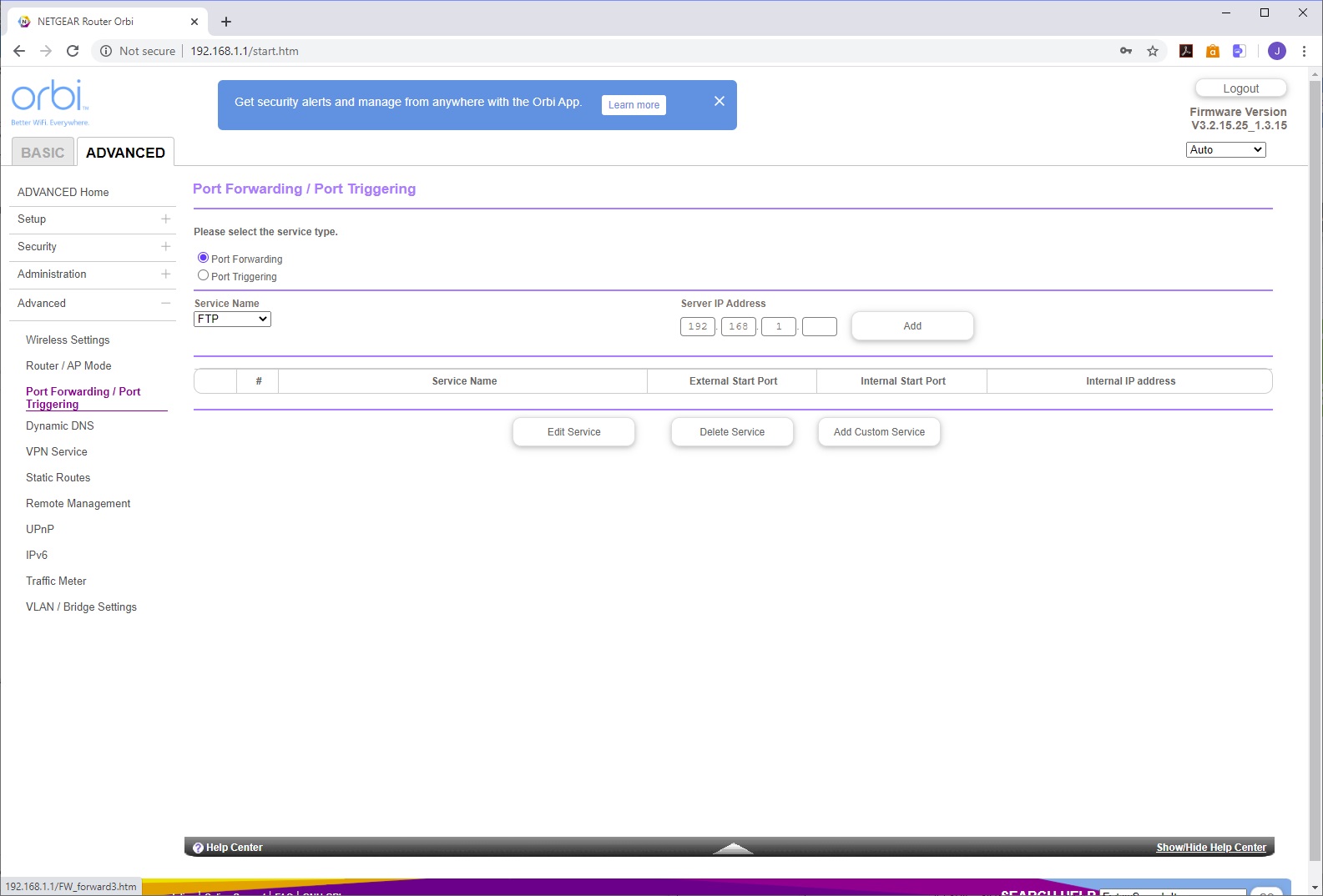Image resolution: width=1323 pixels, height=896 pixels.
Task: Open the Service Name FTP dropdown
Action: pyautogui.click(x=232, y=319)
